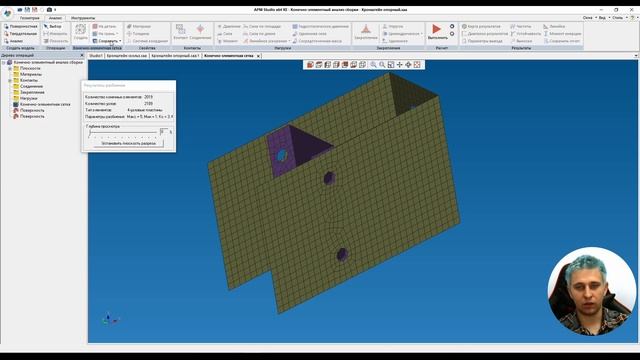Click the APM Studio application logo button
The width and height of the screenshot is (640, 360).
tap(7, 13)
